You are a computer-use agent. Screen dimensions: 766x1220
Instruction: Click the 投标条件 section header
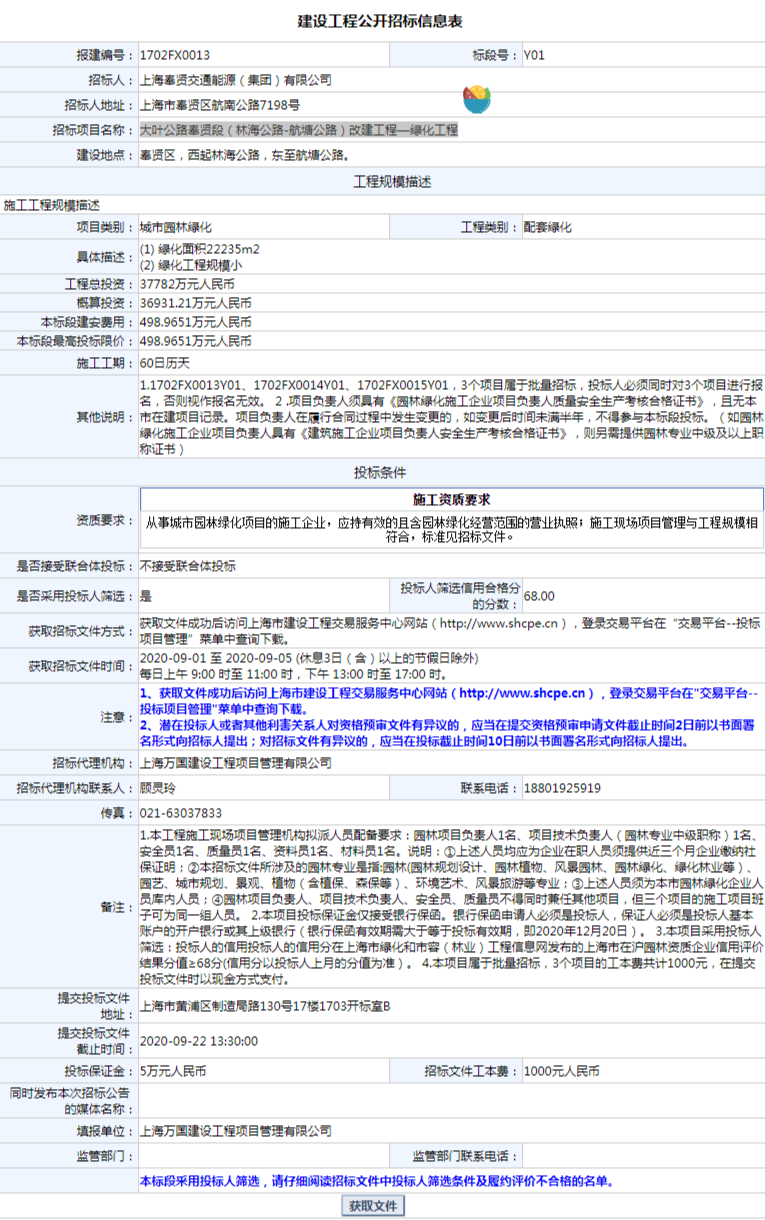click(383, 472)
